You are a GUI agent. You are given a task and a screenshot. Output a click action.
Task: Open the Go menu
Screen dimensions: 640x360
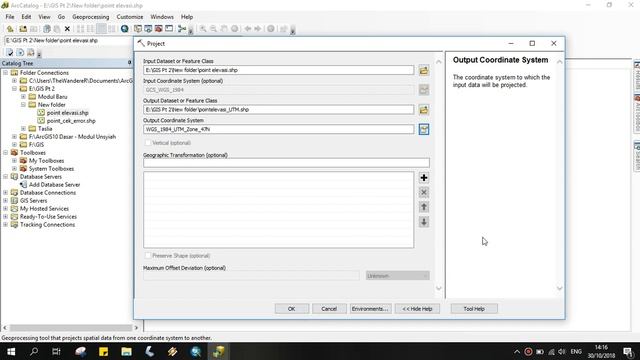pyautogui.click(x=61, y=17)
